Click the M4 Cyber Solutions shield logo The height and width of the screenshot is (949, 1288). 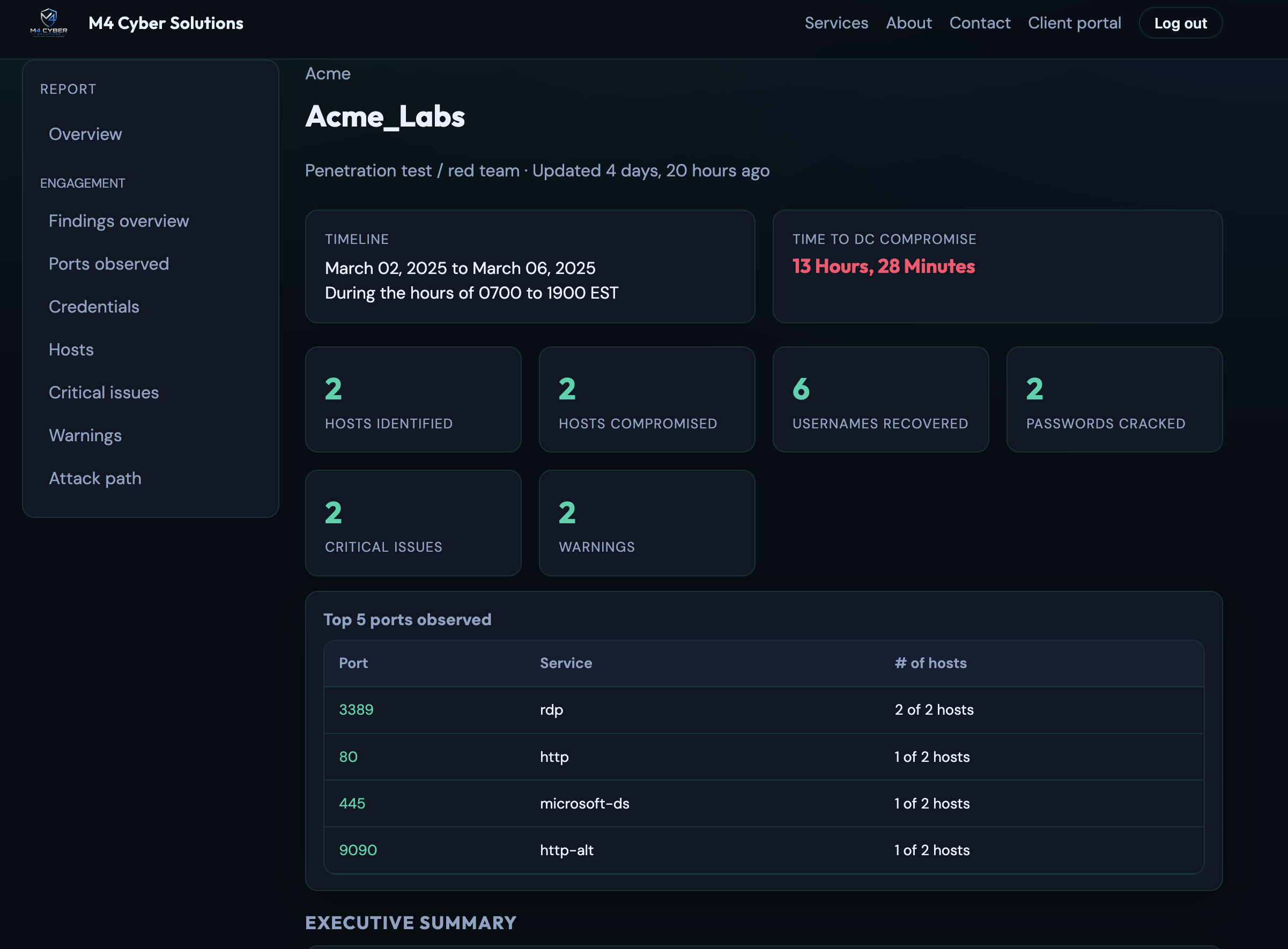pyautogui.click(x=48, y=22)
